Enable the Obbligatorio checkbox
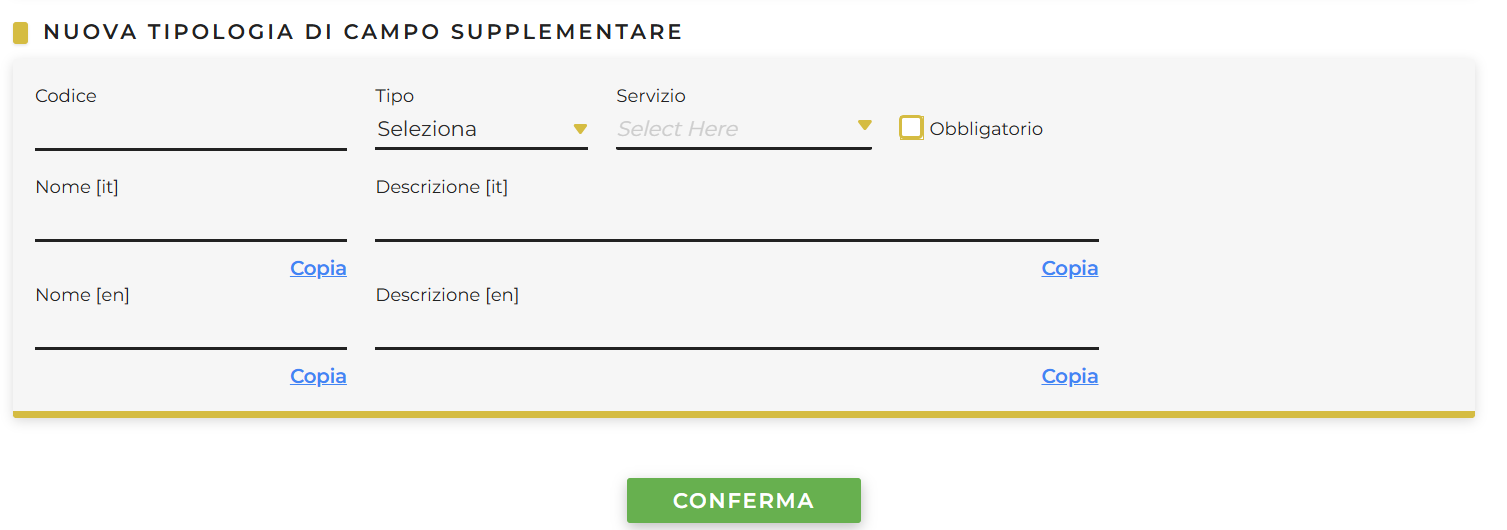1507x530 pixels. (x=911, y=128)
